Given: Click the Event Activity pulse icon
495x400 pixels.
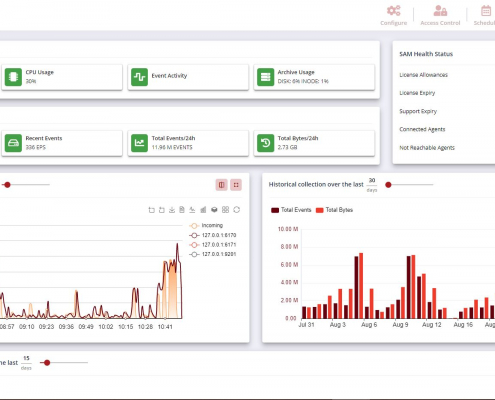Looking at the screenshot, I should [139, 77].
